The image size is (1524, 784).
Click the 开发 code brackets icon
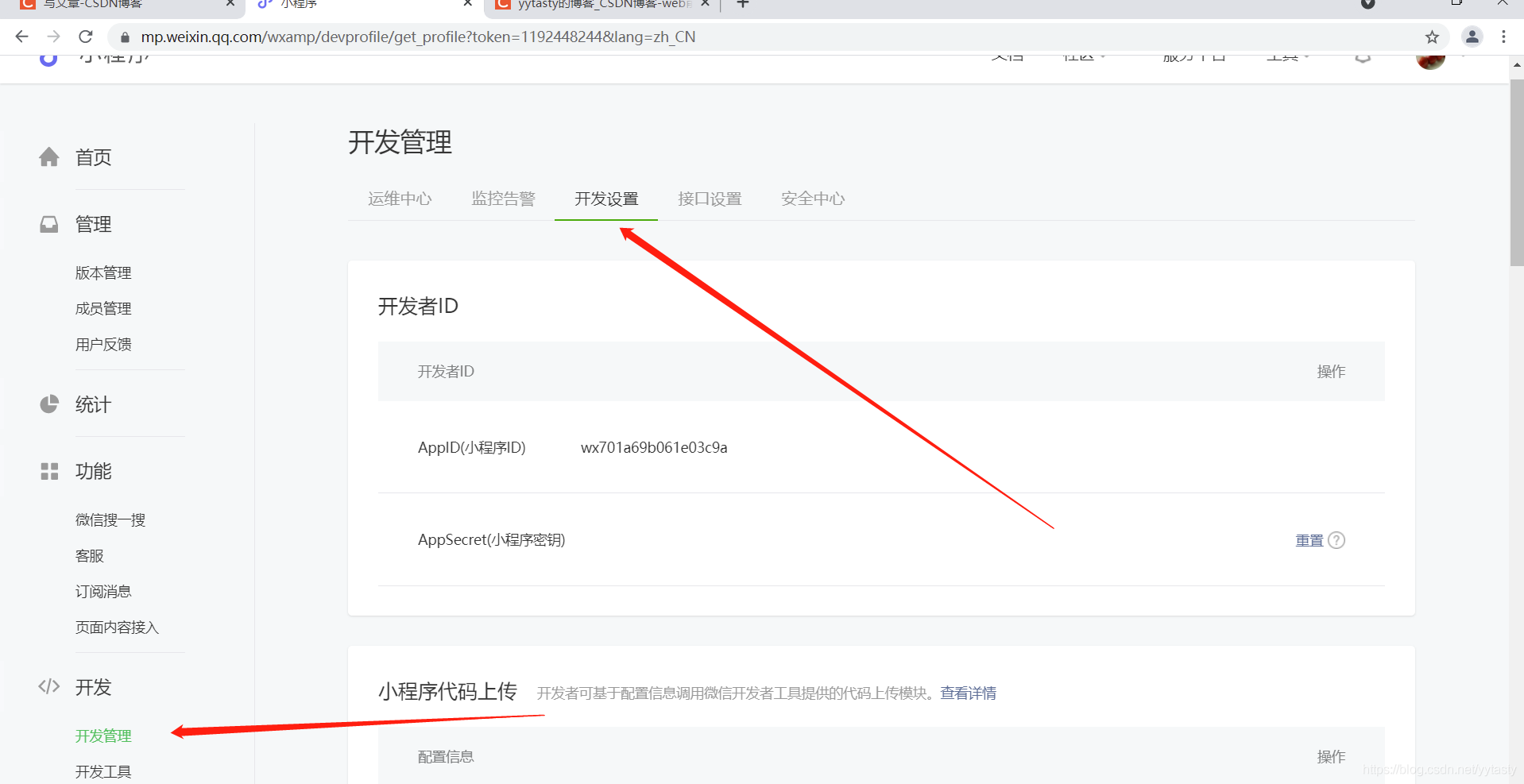click(x=49, y=686)
